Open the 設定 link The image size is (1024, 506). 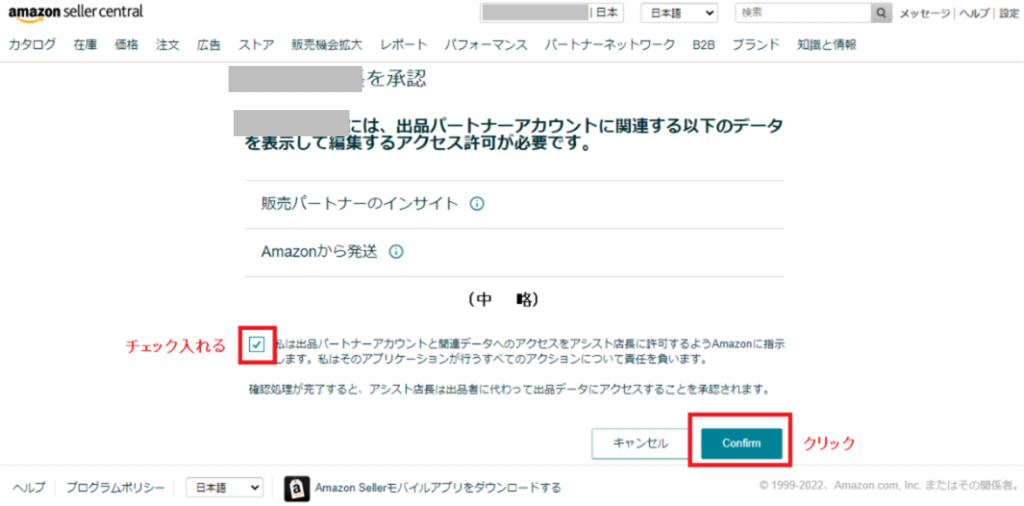pos(1008,14)
